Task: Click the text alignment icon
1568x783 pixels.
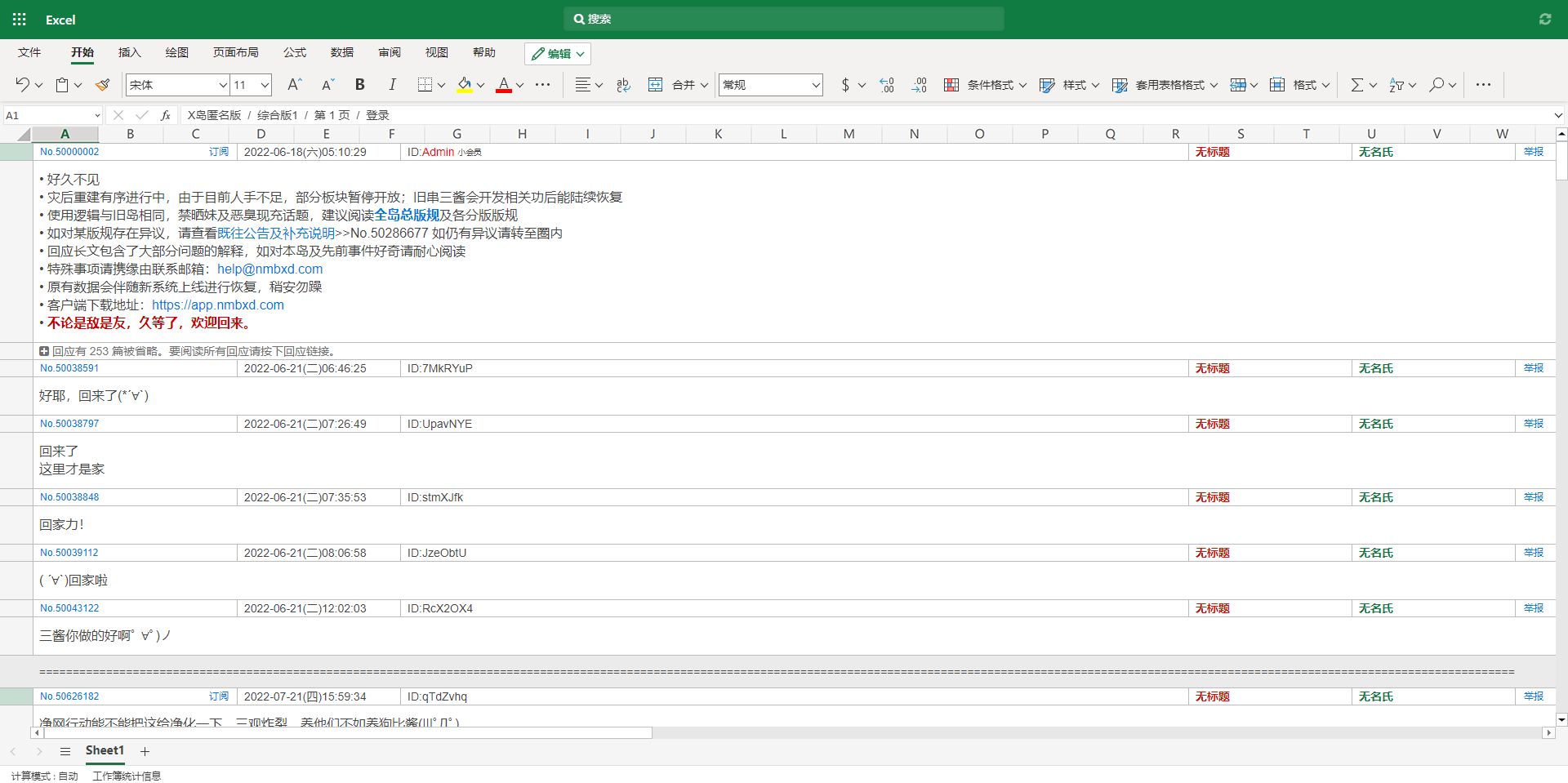Action: point(582,84)
